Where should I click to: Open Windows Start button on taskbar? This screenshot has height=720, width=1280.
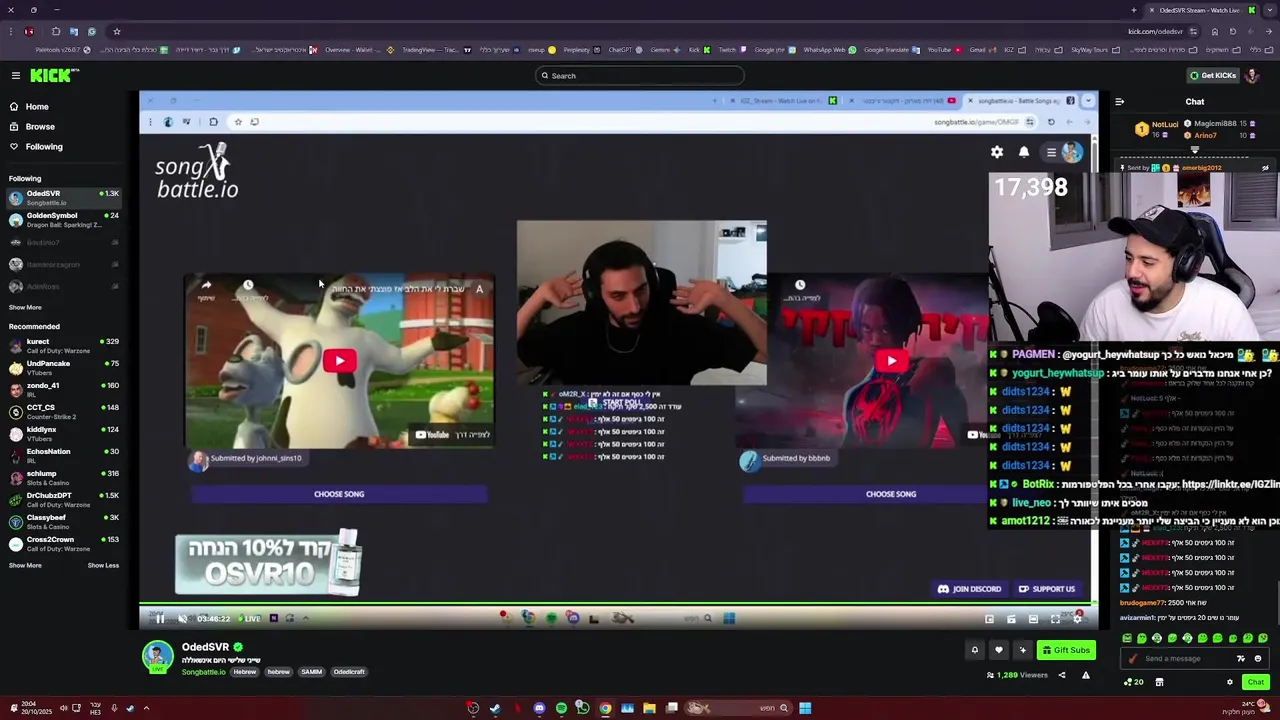tap(805, 709)
